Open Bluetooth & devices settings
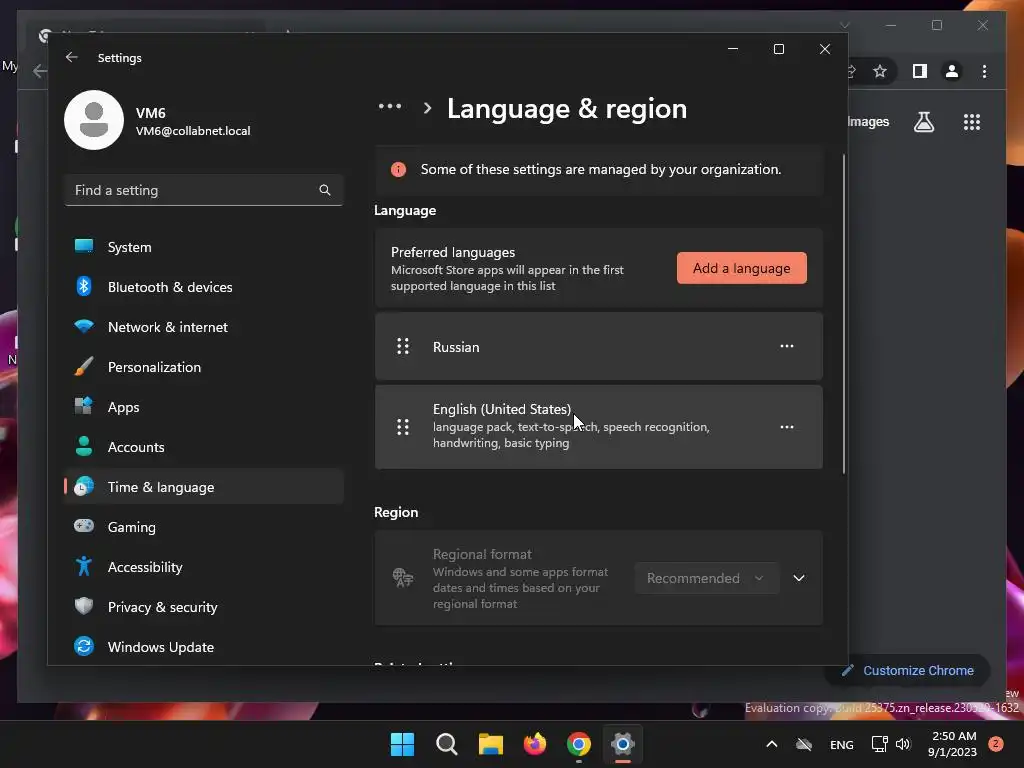Viewport: 1024px width, 768px height. [x=204, y=287]
